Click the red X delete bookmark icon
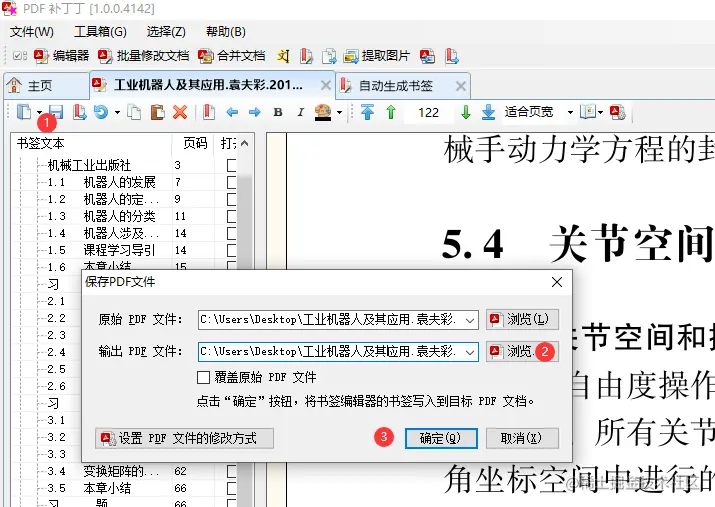This screenshot has height=507, width=715. [180, 112]
